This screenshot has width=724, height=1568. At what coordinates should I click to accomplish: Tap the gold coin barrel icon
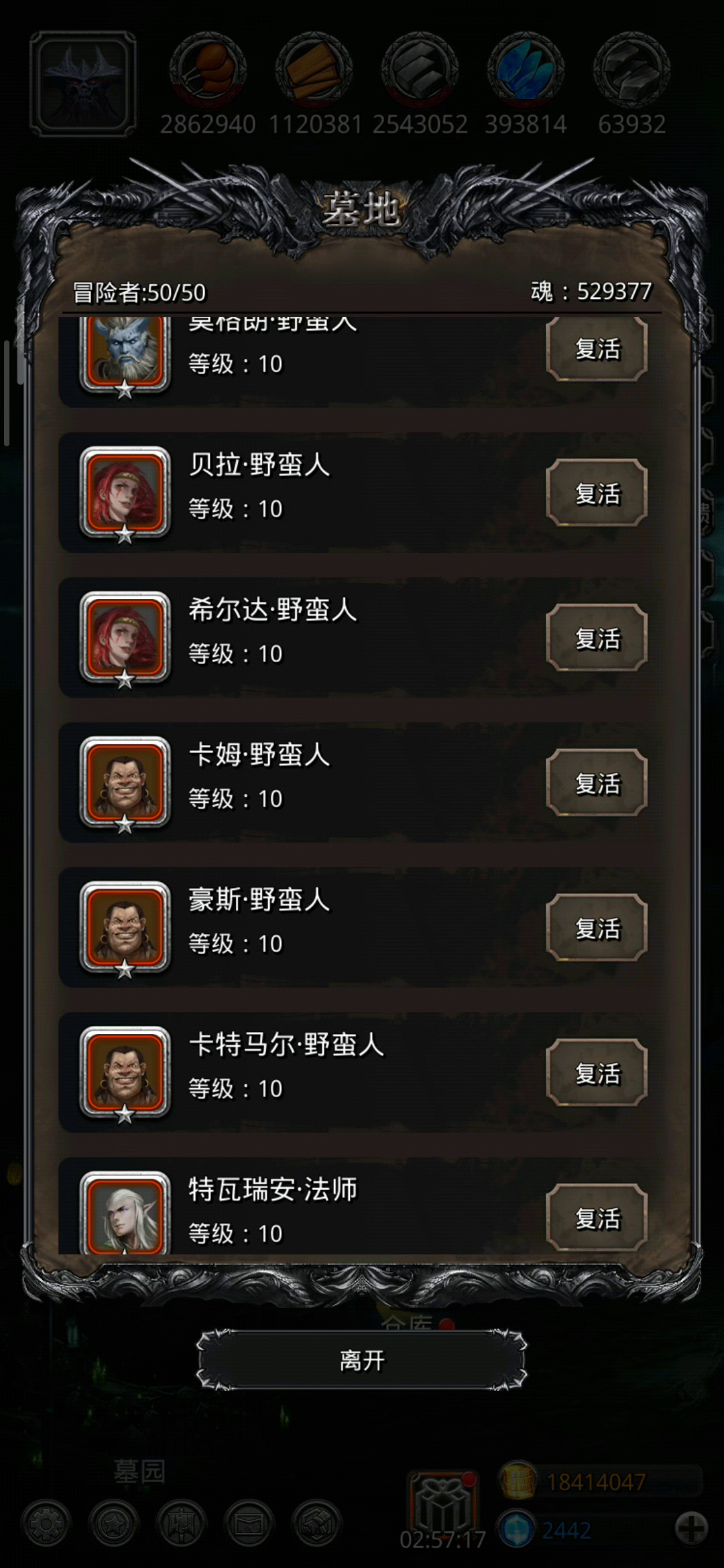[x=518, y=1481]
